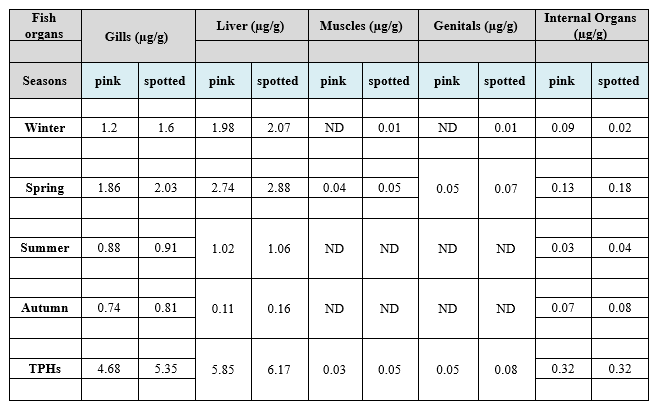This screenshot has width=664, height=415.
Task: Select TPHs gills pink value 4.68
Action: 109,368
